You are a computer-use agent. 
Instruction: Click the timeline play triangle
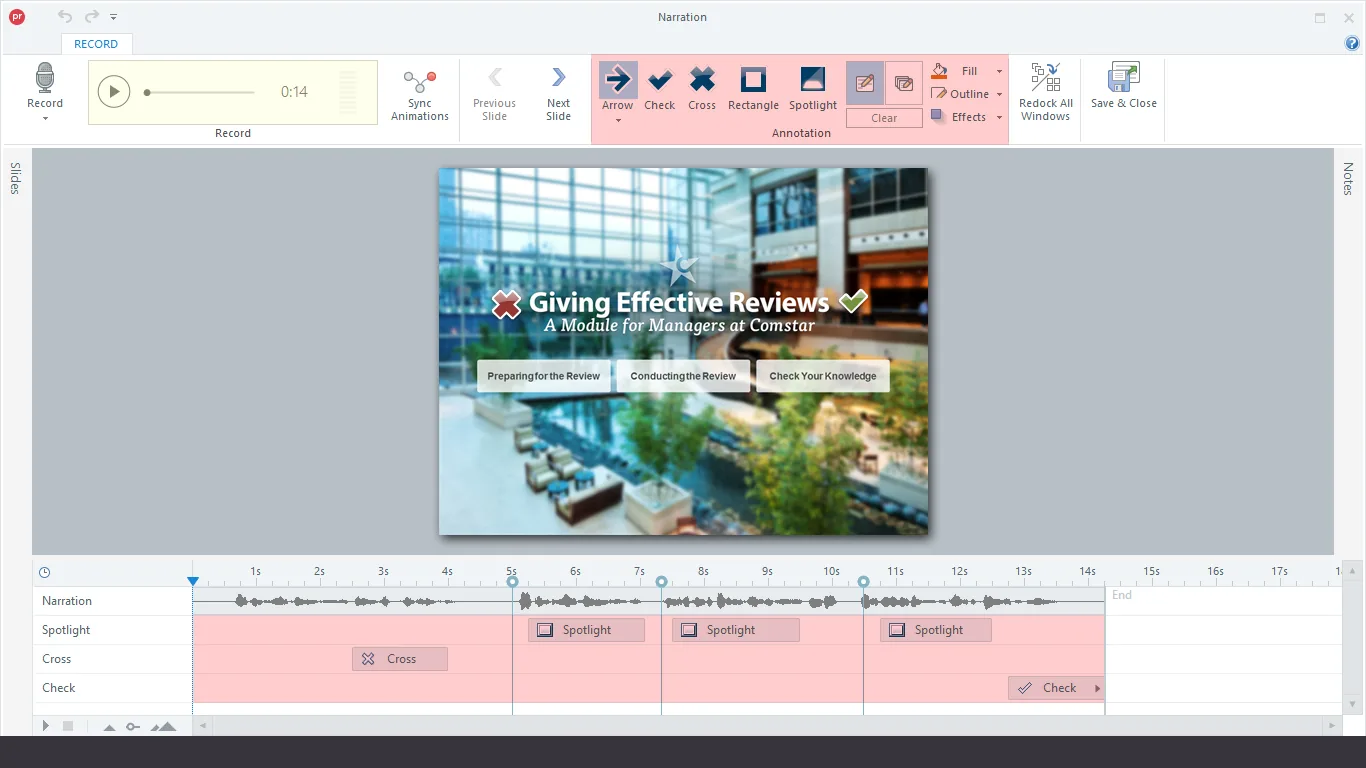pyautogui.click(x=46, y=726)
